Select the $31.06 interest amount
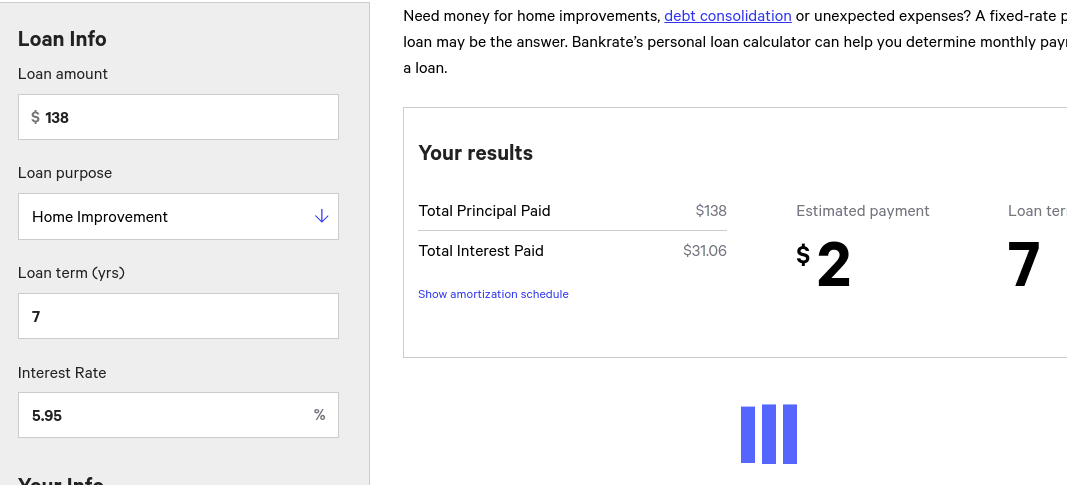Screen dimensions: 1067x485 pos(705,251)
